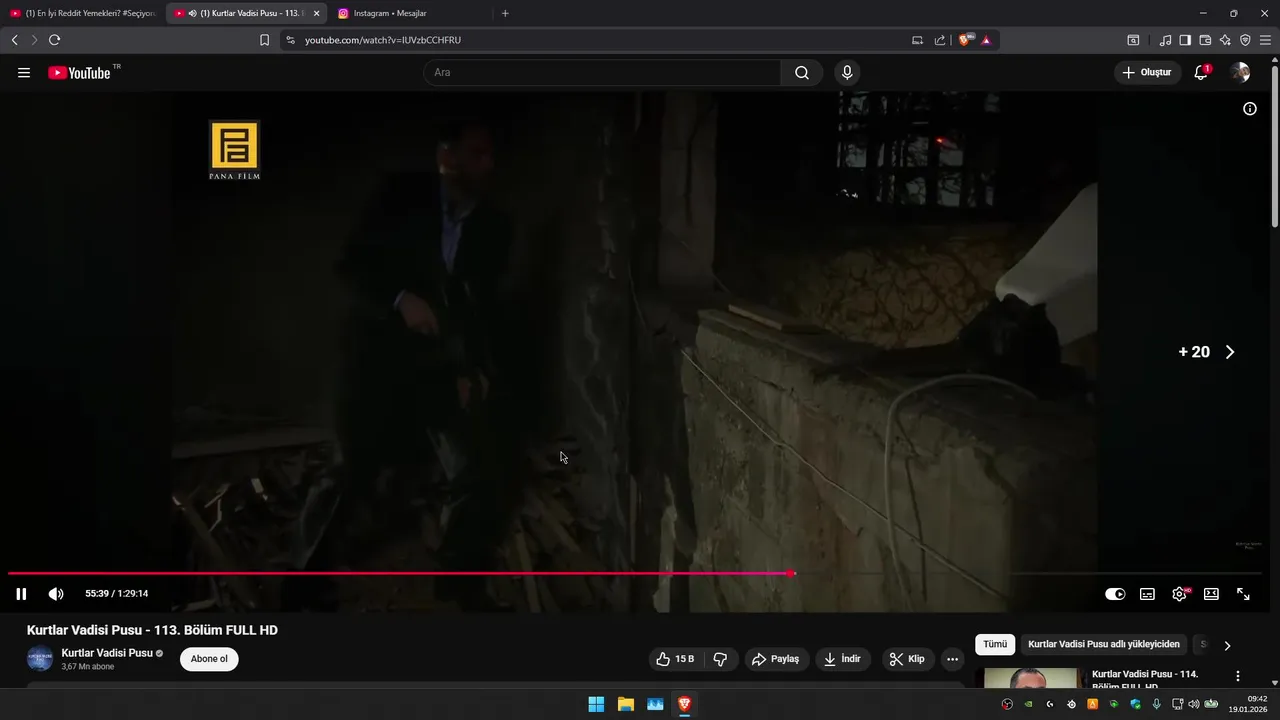Viewport: 1280px width, 720px height.
Task: Pause the video
Action: pos(21,594)
